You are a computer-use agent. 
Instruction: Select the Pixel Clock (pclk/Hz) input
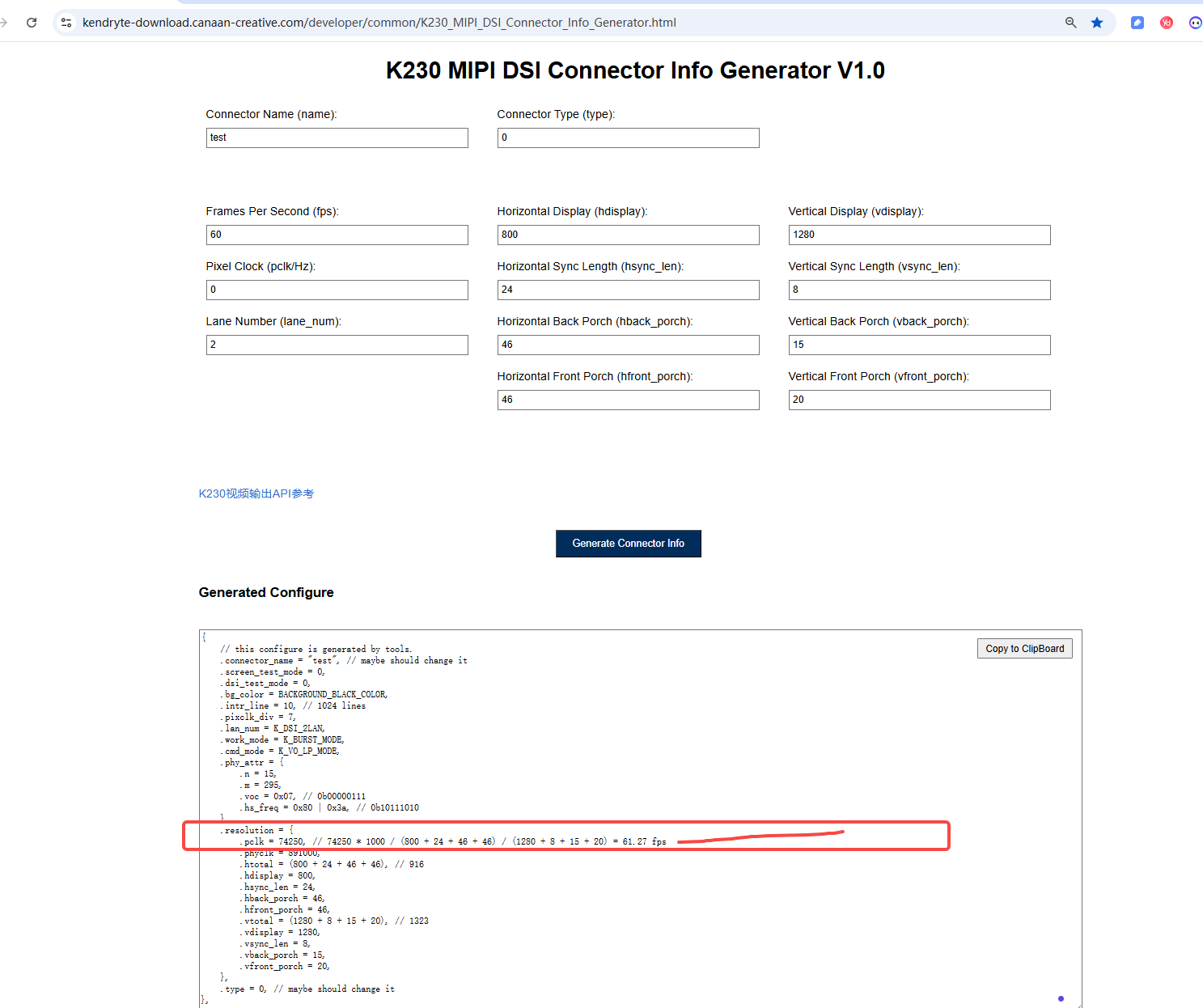click(337, 290)
